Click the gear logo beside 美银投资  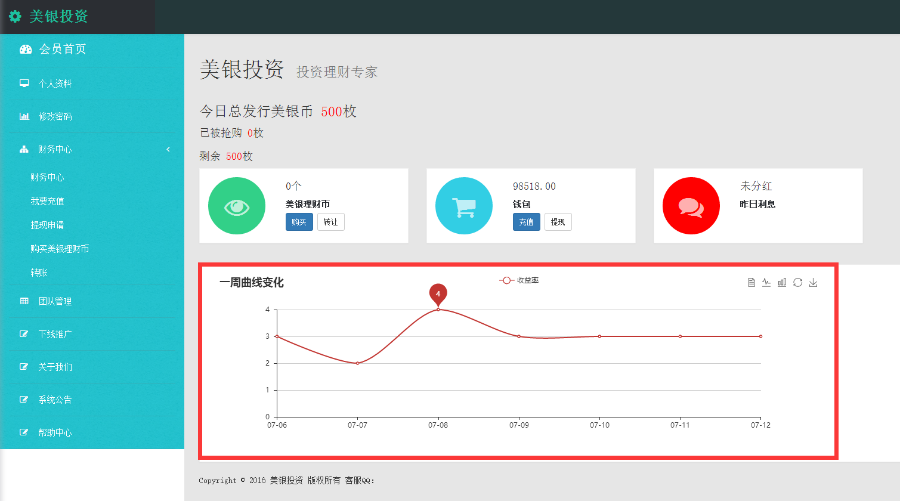[x=15, y=17]
